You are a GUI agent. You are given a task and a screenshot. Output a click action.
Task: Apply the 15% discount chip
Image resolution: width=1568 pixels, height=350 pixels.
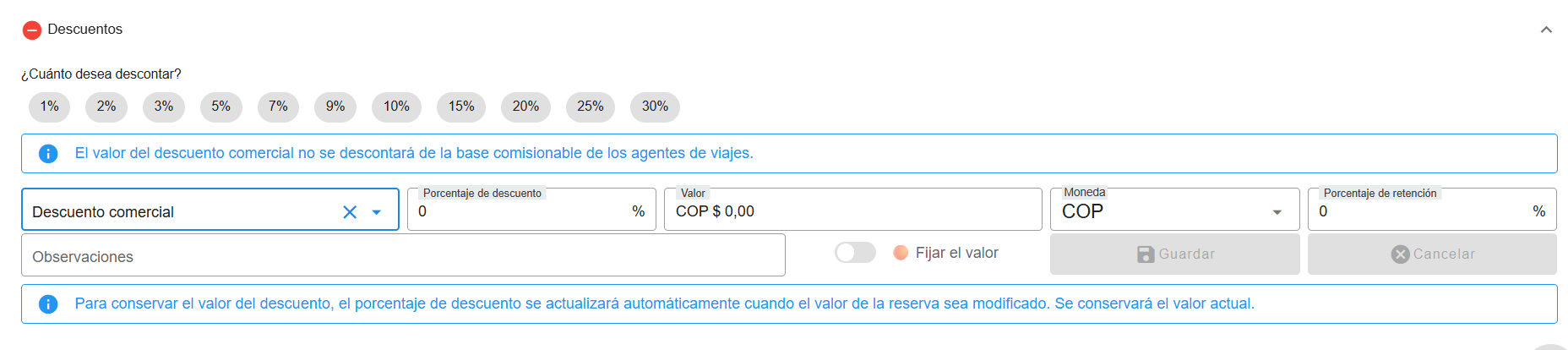(x=461, y=107)
